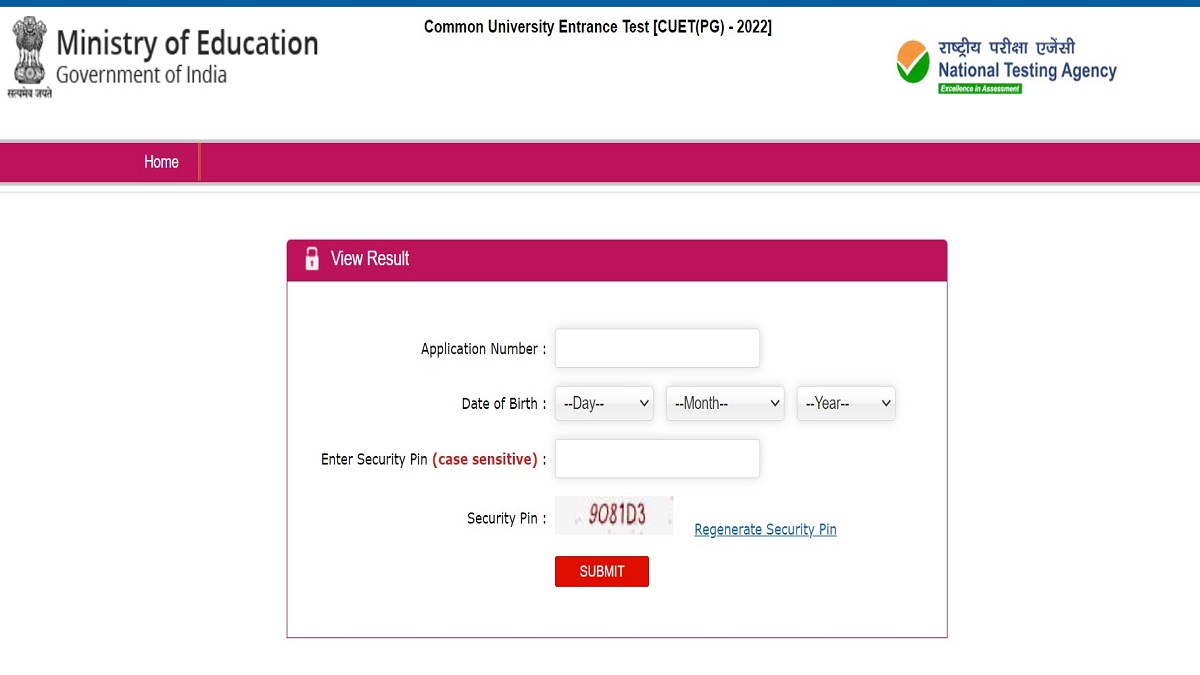Click the Application Number label
This screenshot has width=1200, height=675.
[484, 349]
